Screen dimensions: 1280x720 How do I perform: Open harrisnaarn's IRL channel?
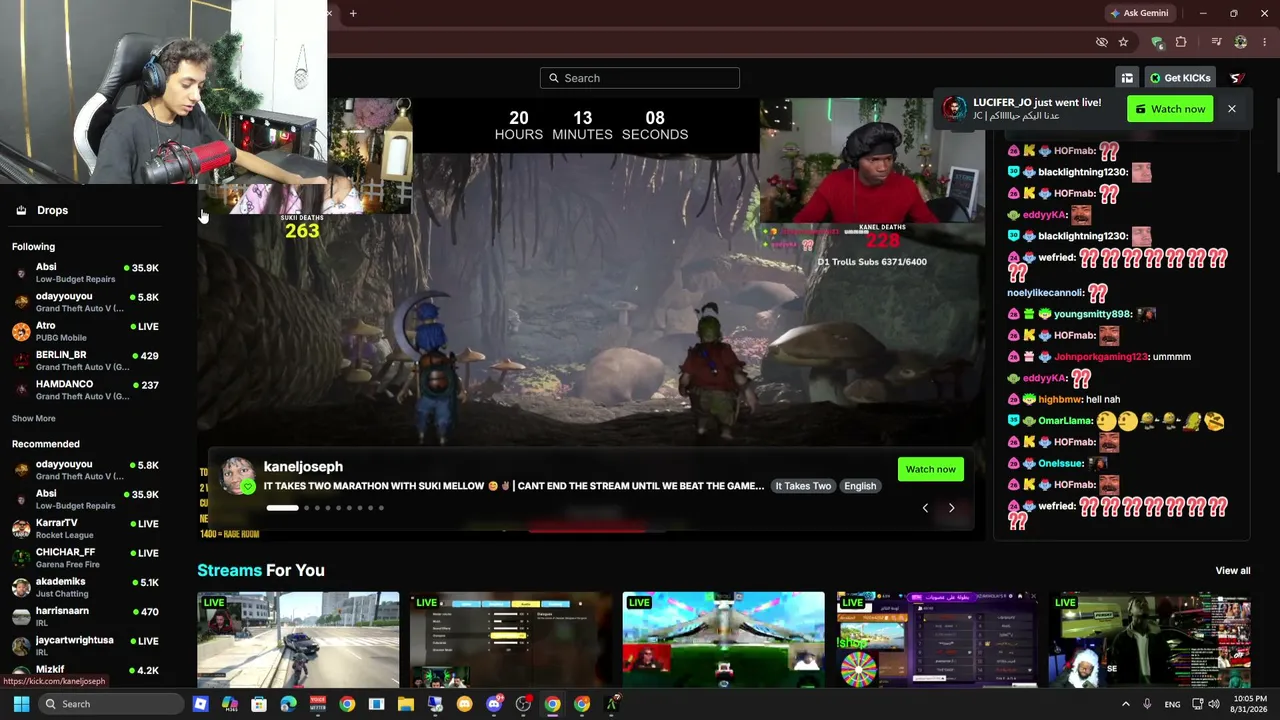pyautogui.click(x=85, y=616)
